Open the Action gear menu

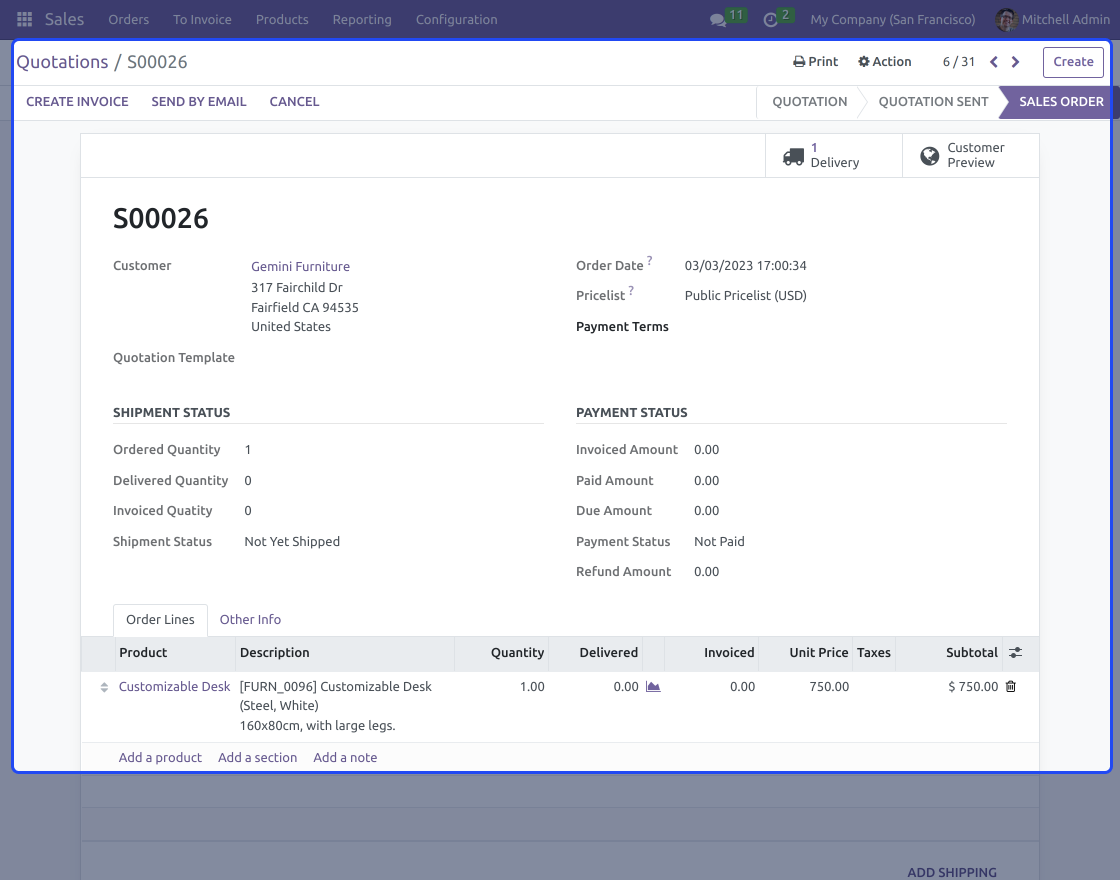click(884, 61)
